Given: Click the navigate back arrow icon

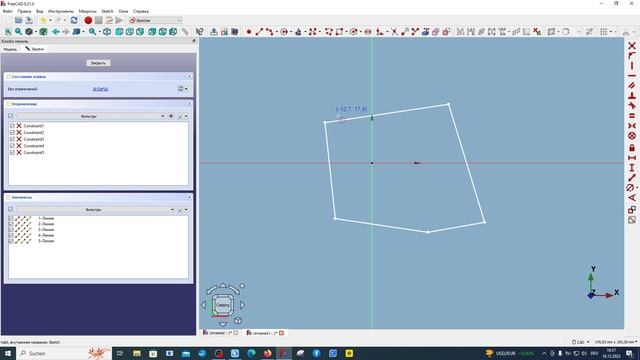Looking at the screenshot, I should pyautogui.click(x=56, y=32).
